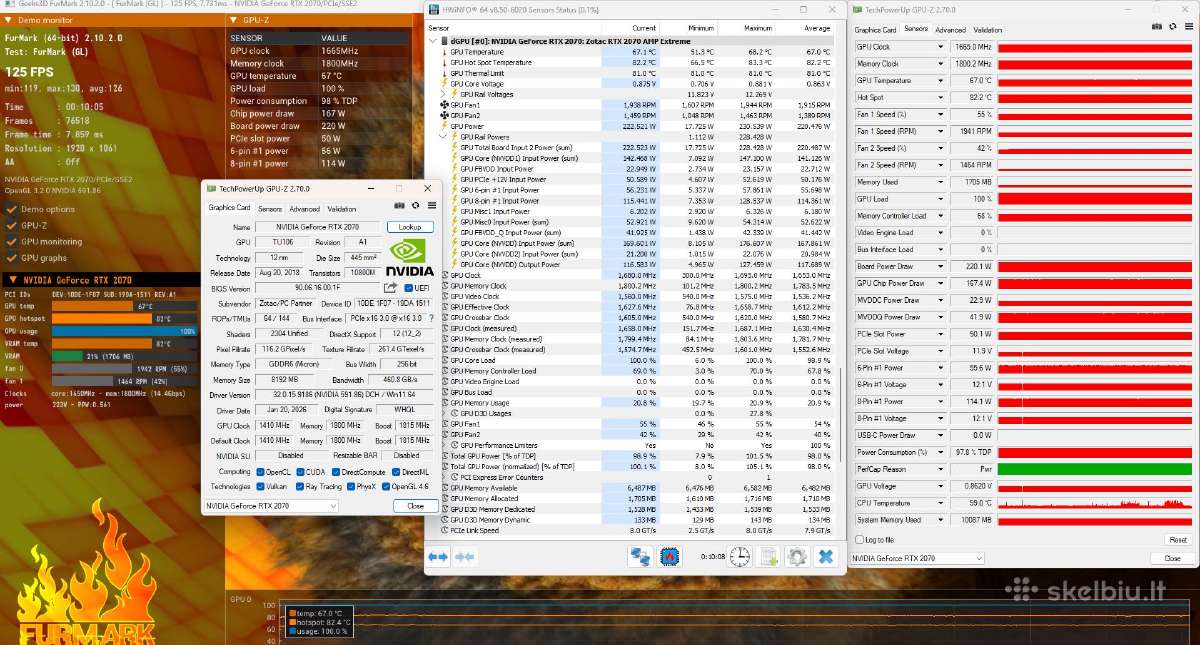This screenshot has width=1200, height=645.
Task: Click Close button in GPU-Z Sensors window
Action: pos(1172,558)
